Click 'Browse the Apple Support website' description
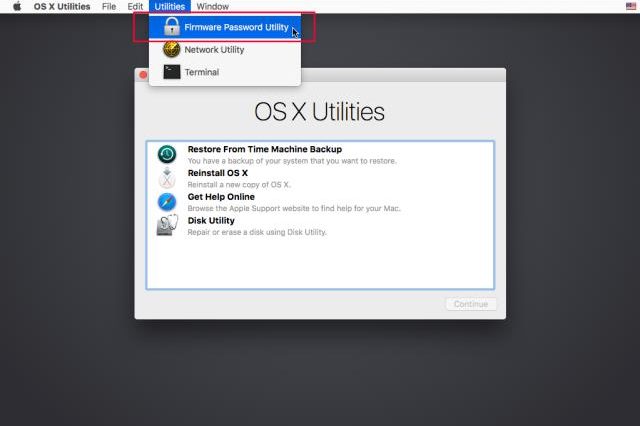Image resolution: width=640 pixels, height=426 pixels. pos(294,208)
